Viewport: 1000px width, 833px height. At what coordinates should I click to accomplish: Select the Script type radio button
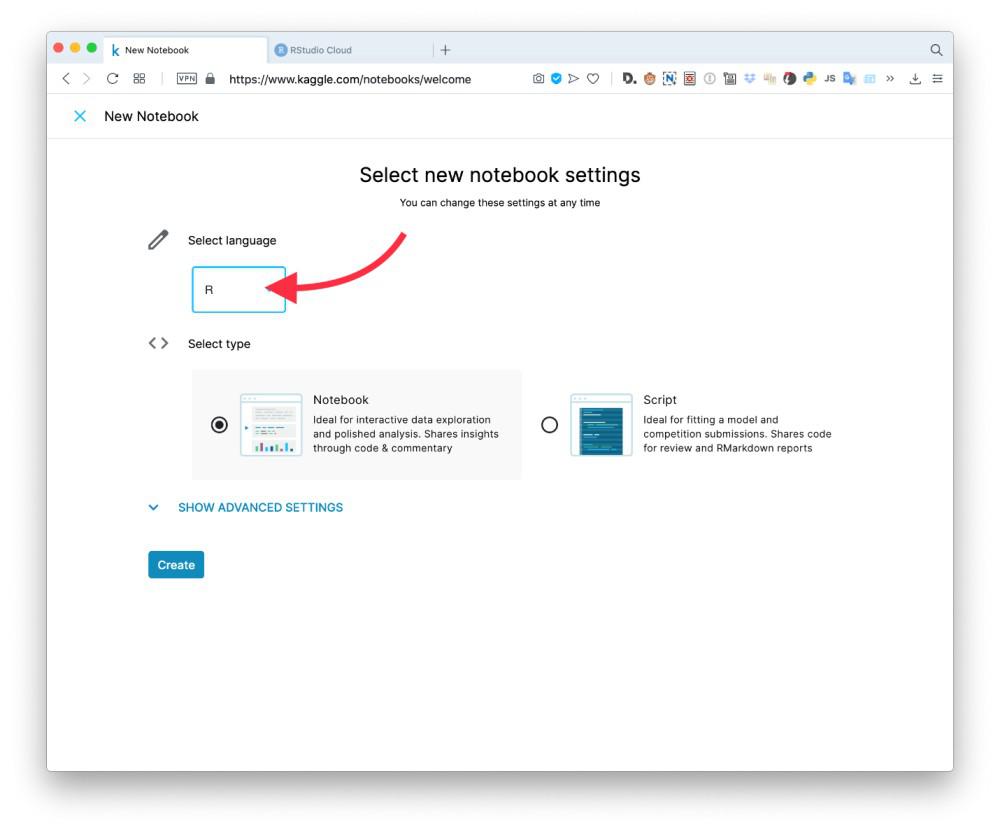pos(549,425)
